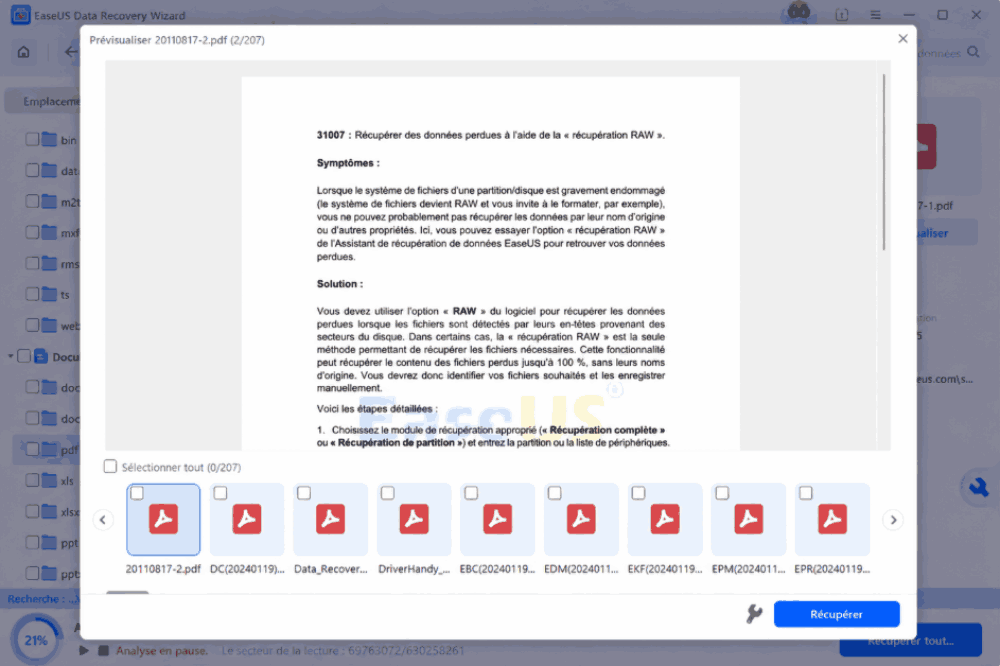Preview the DriverHandy PDF thumbnail

point(414,519)
